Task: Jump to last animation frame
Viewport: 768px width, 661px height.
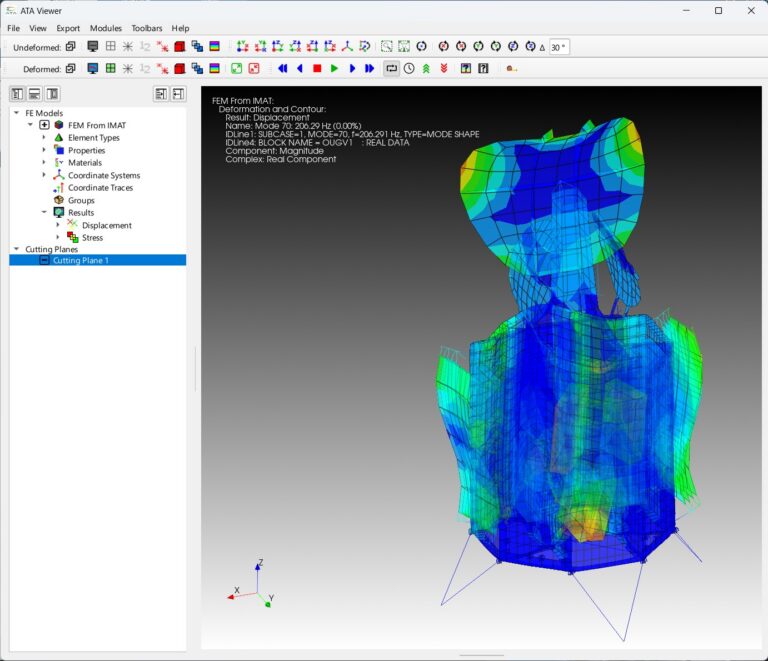Action: coord(369,69)
